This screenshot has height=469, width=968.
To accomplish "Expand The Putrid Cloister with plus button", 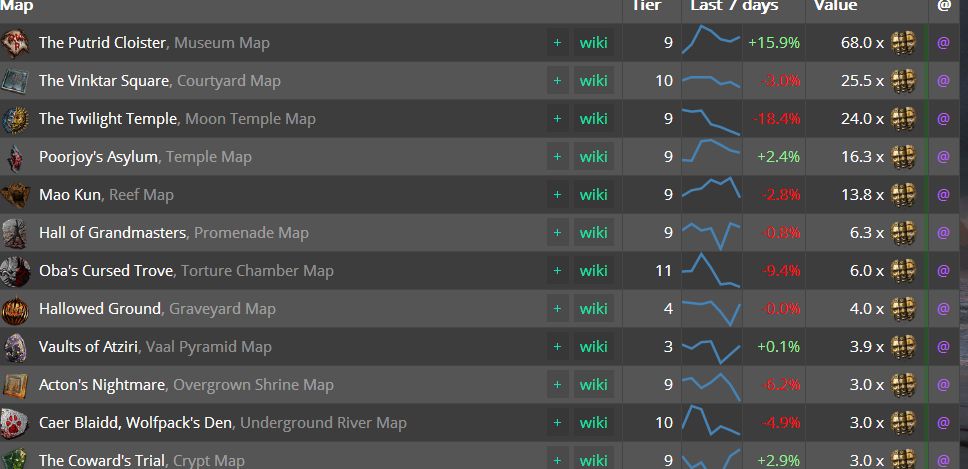I will [557, 43].
